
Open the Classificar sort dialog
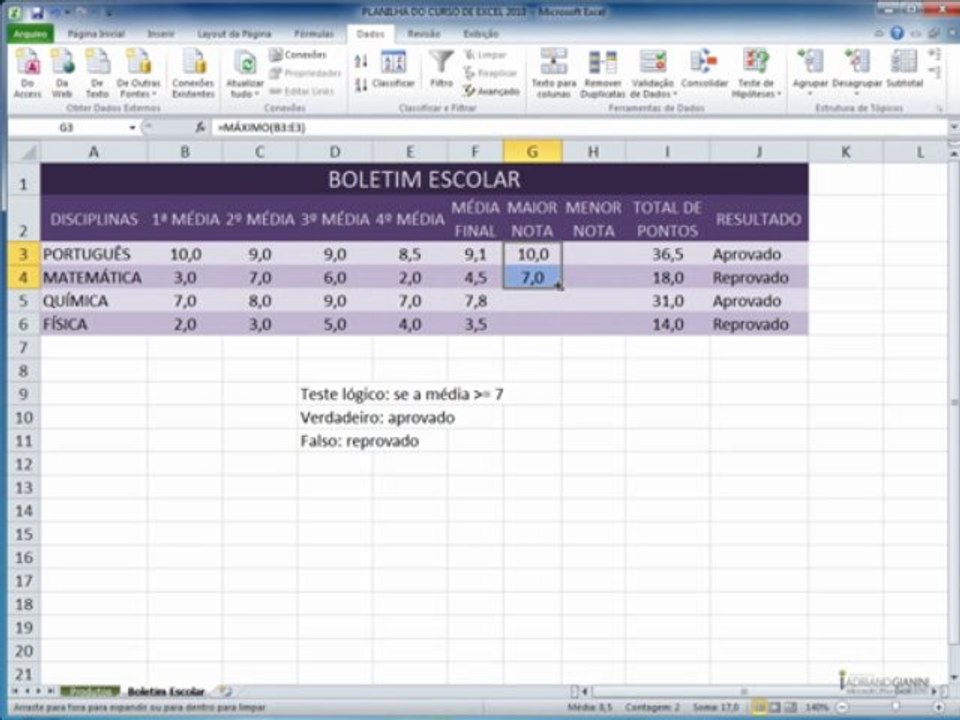(393, 70)
